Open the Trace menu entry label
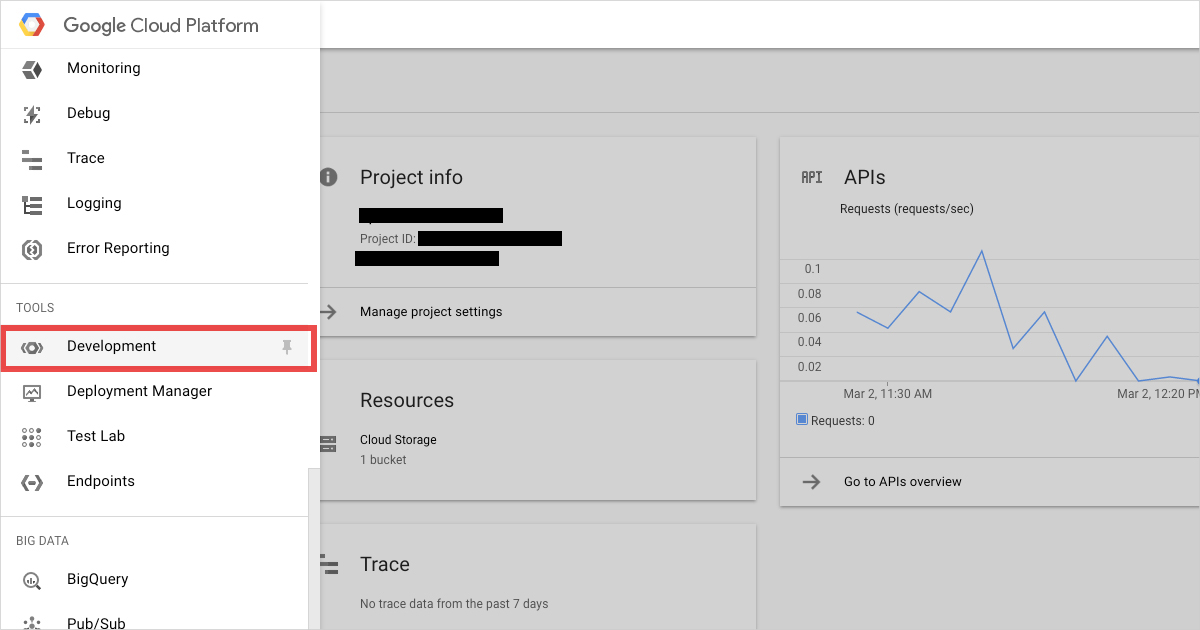 [x=86, y=159]
